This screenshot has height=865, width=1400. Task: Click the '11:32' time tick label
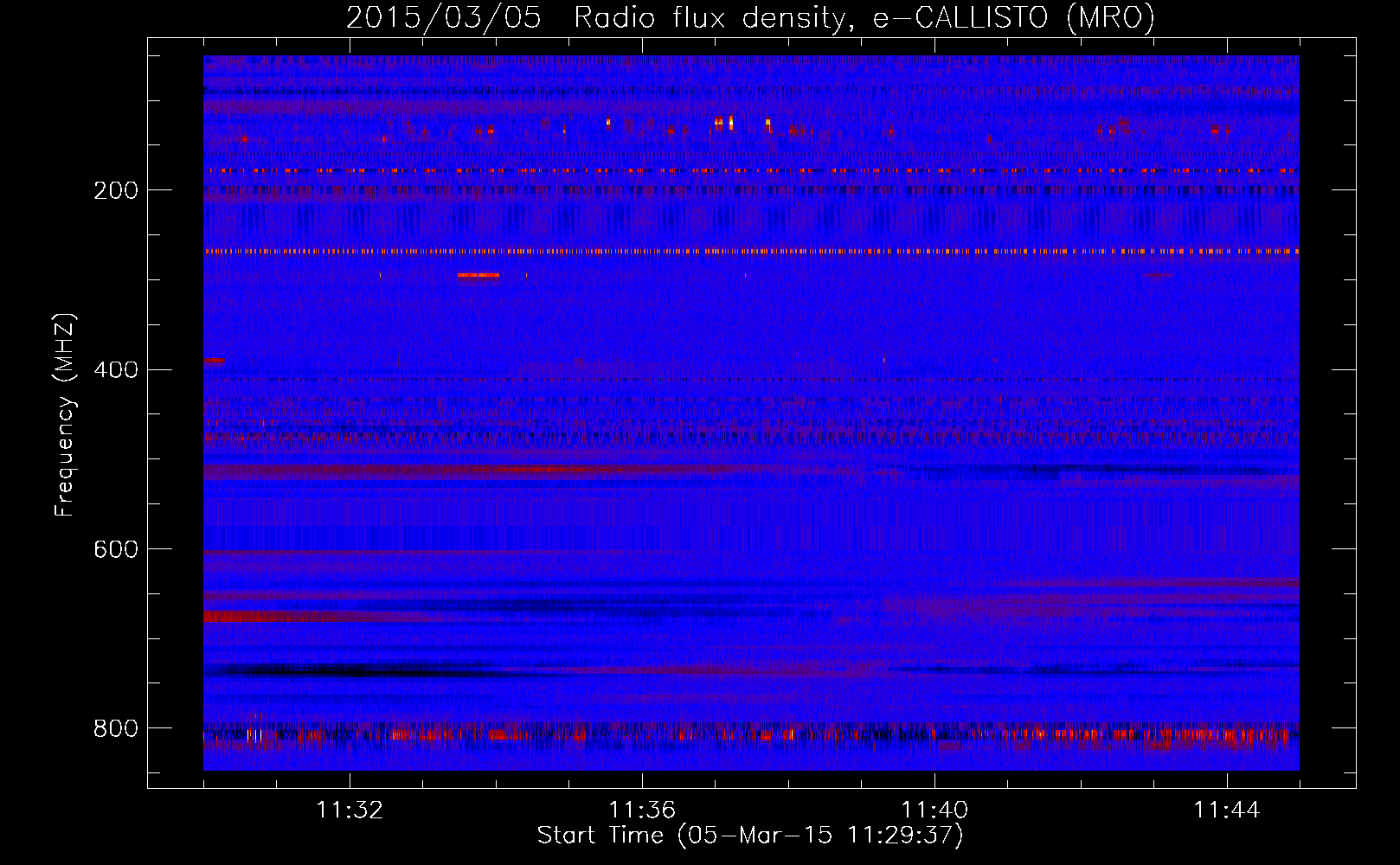tap(350, 811)
